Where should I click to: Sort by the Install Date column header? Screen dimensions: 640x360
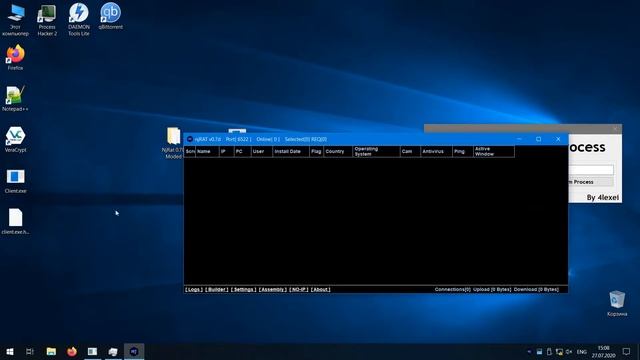click(x=291, y=151)
